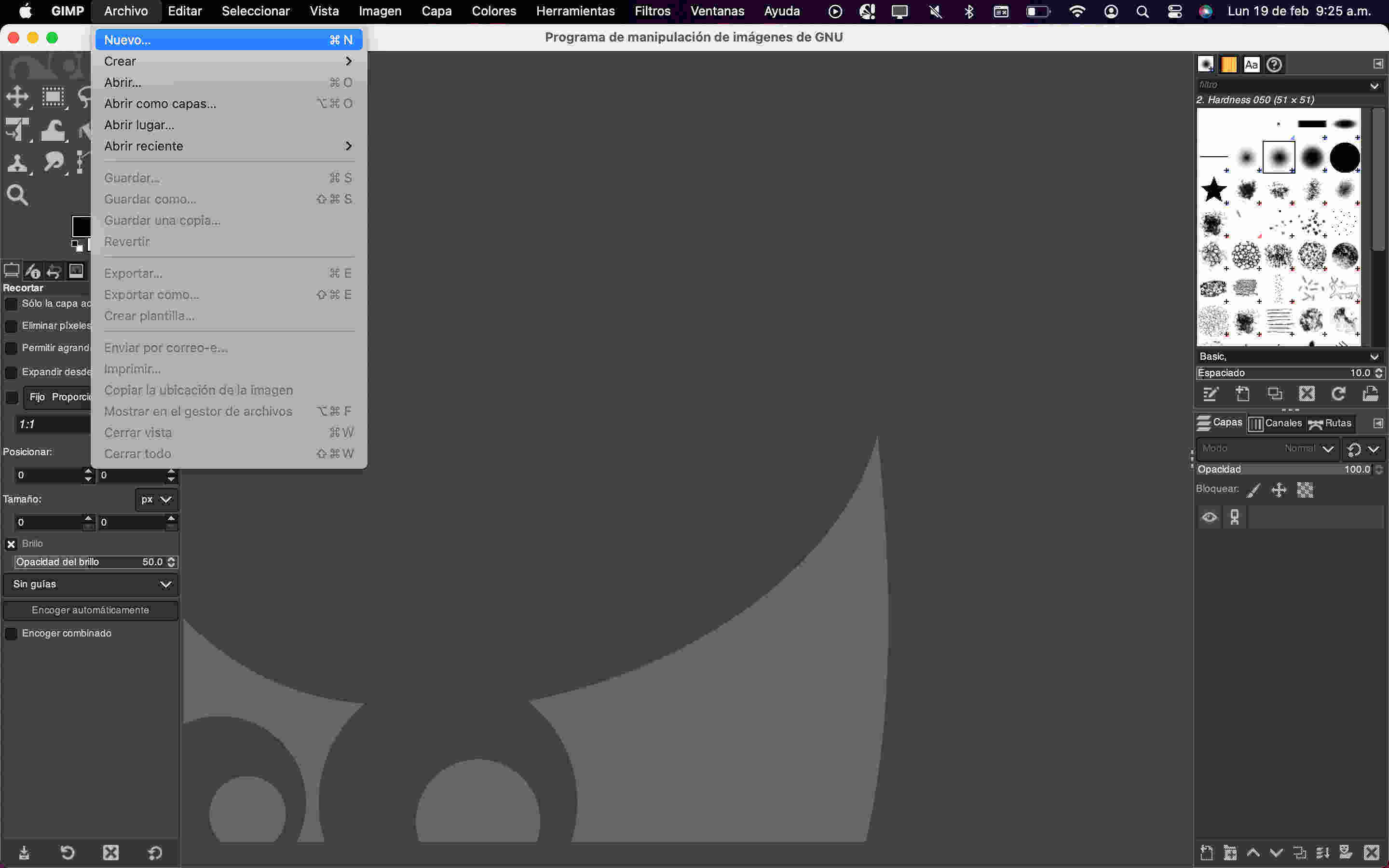
Task: Open the Undo history tab icon
Action: pos(54,271)
